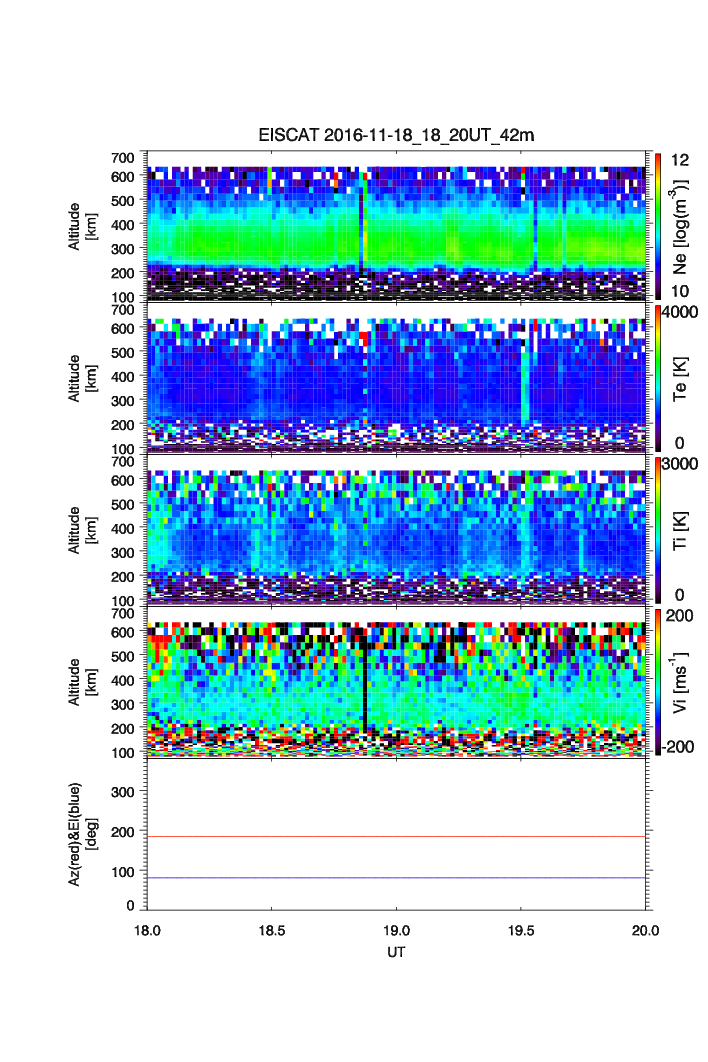The width and height of the screenshot is (708, 1062).
Task: Click the Ne electron density colorbar
Action: 658,225
